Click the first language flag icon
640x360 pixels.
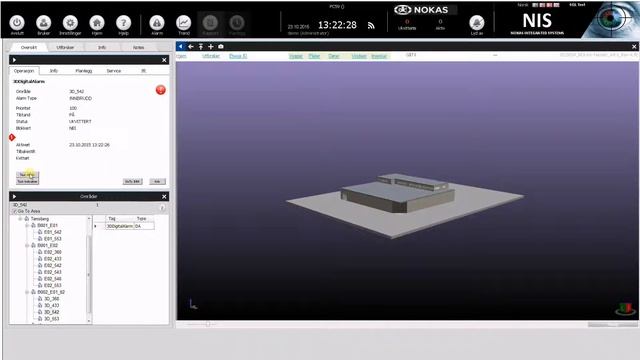coord(536,5)
